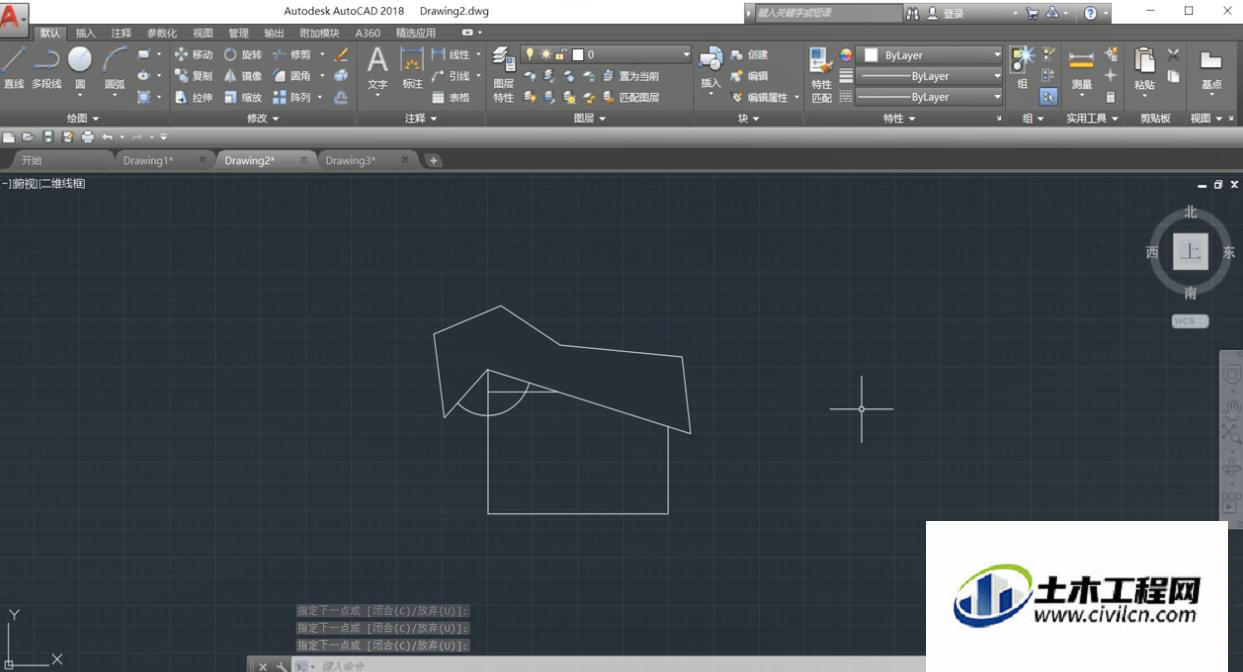1243x672 pixels.
Task: Click 登录 (Sign In) button
Action: coord(945,13)
